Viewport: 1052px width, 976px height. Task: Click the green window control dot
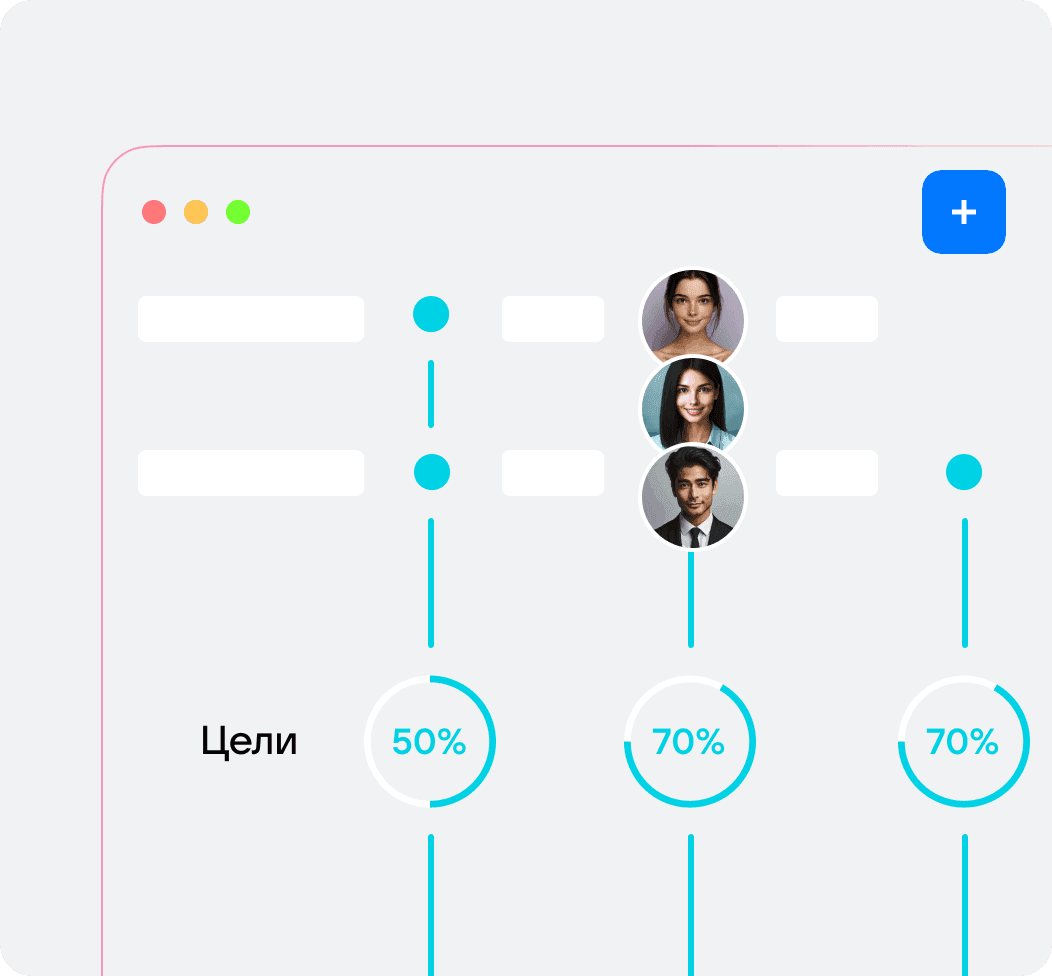coord(238,212)
